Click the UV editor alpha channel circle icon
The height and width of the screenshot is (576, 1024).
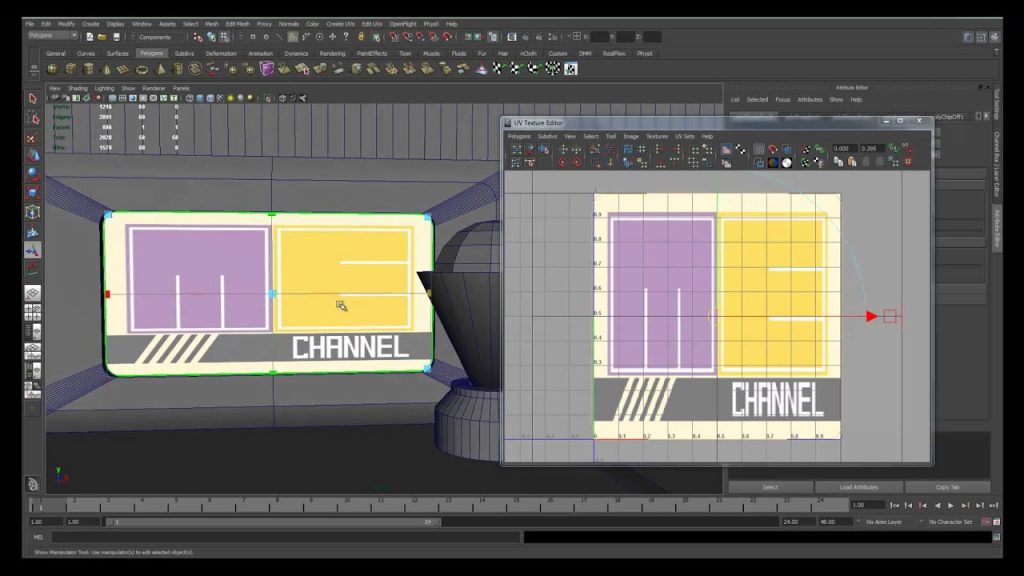(x=787, y=163)
